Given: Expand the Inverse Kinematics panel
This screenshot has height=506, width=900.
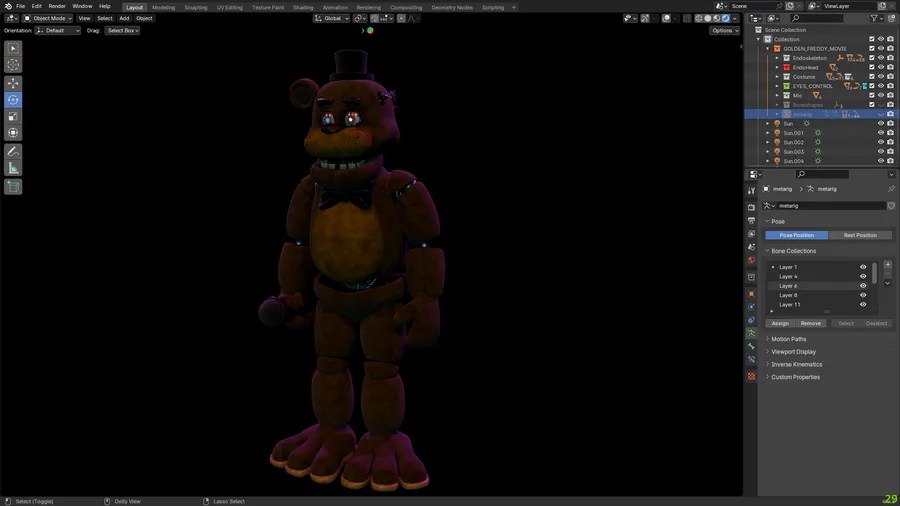Looking at the screenshot, I should (796, 364).
